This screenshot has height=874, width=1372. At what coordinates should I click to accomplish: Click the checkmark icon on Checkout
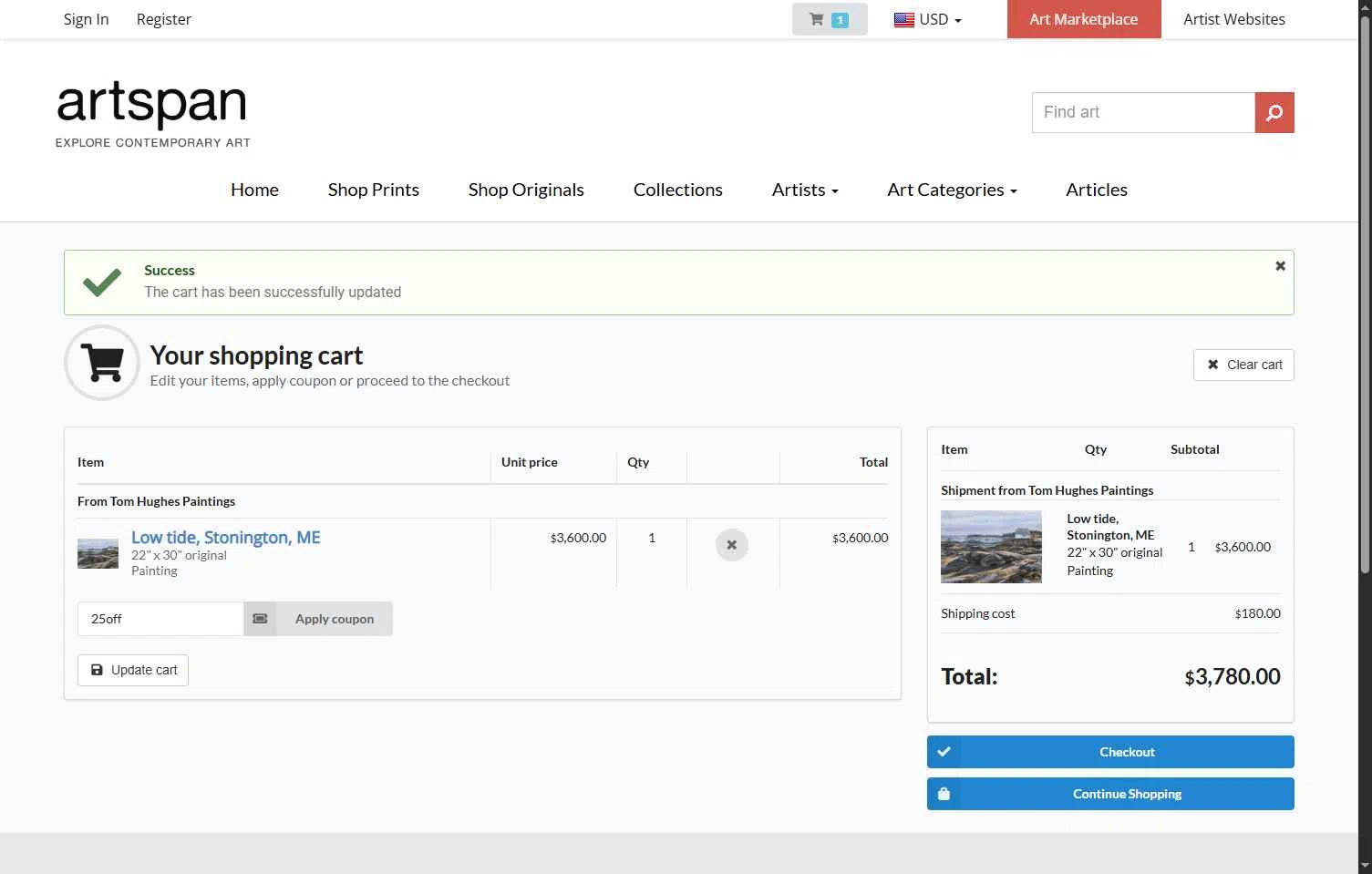[x=944, y=752]
